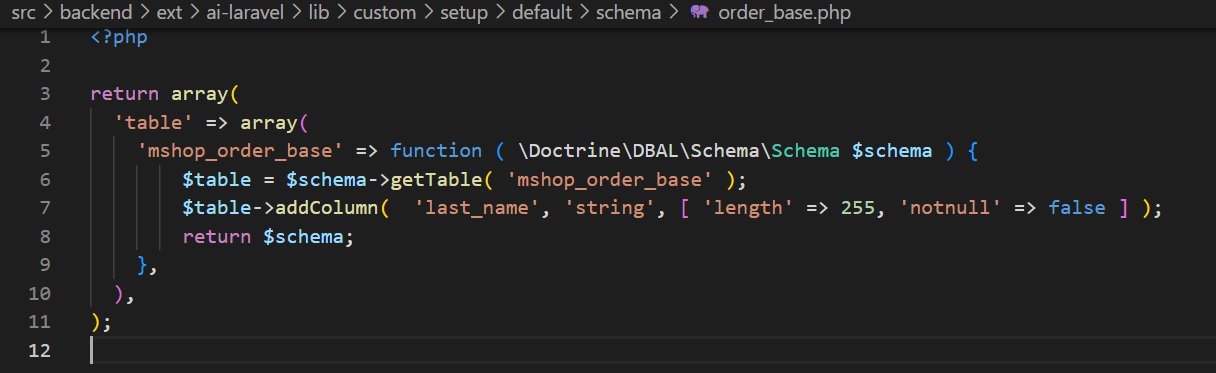Open the 'ai-laravel' breadcrumb folder
This screenshot has width=1216, height=373.
pyautogui.click(x=244, y=13)
